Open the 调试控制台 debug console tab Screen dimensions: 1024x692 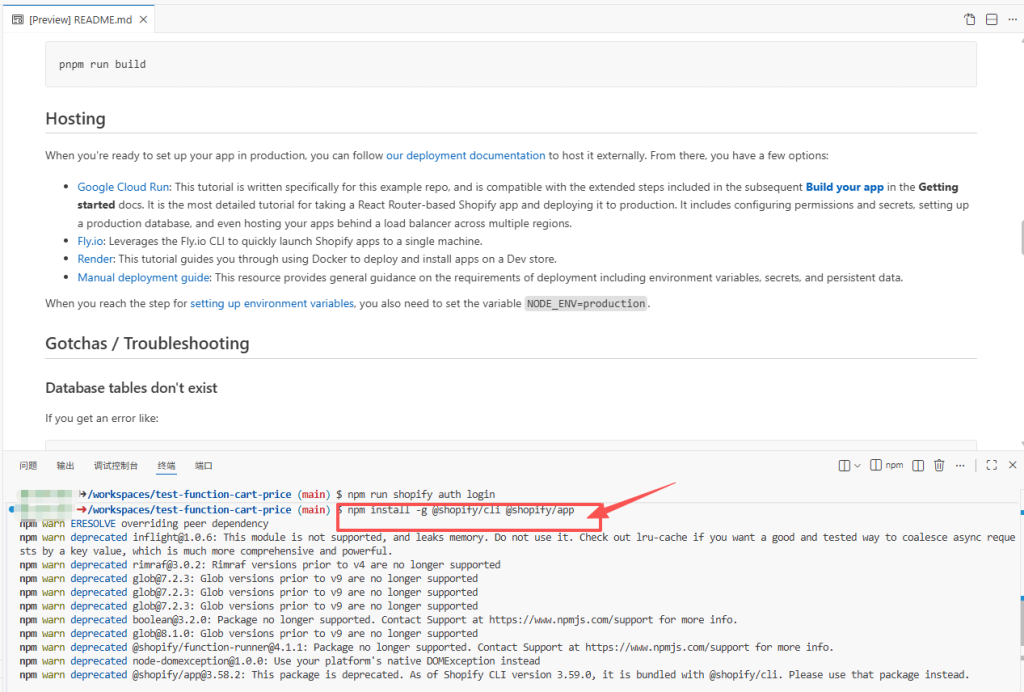(116, 466)
